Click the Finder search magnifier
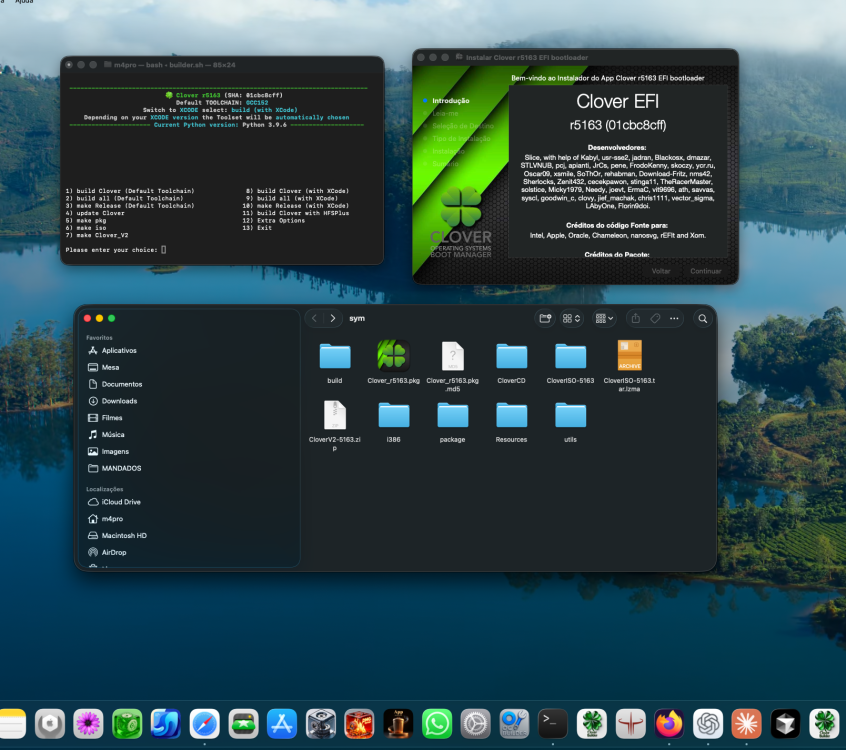Screen dimensions: 846x750 (x=702, y=319)
